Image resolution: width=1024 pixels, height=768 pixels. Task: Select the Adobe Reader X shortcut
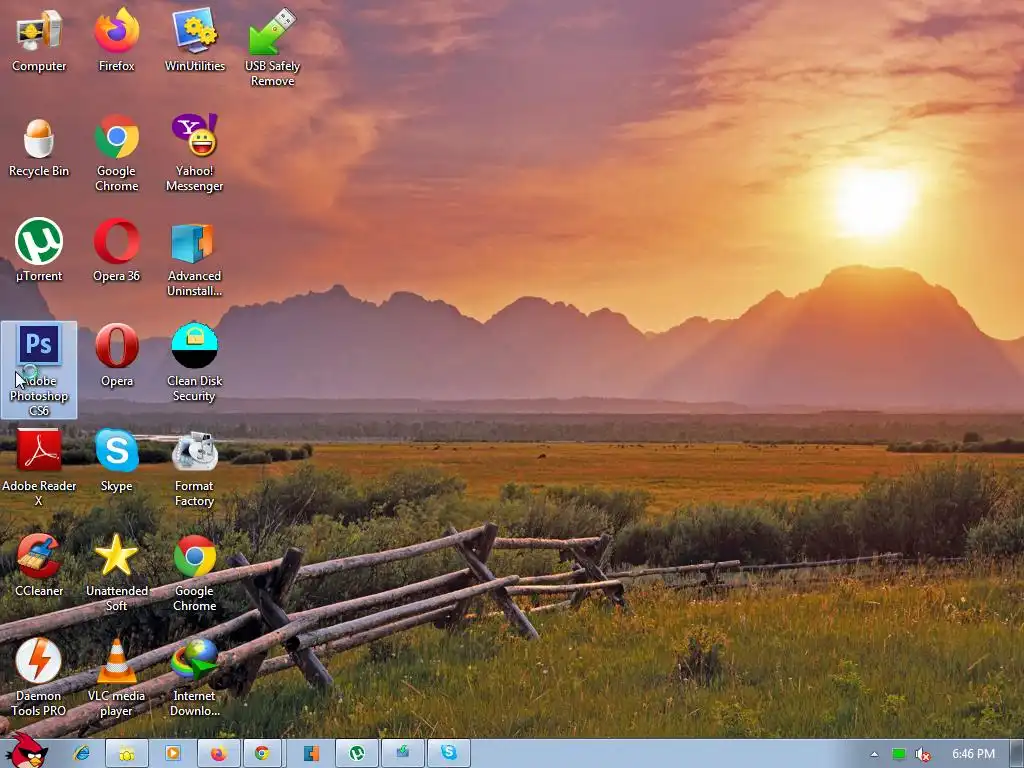tap(39, 468)
